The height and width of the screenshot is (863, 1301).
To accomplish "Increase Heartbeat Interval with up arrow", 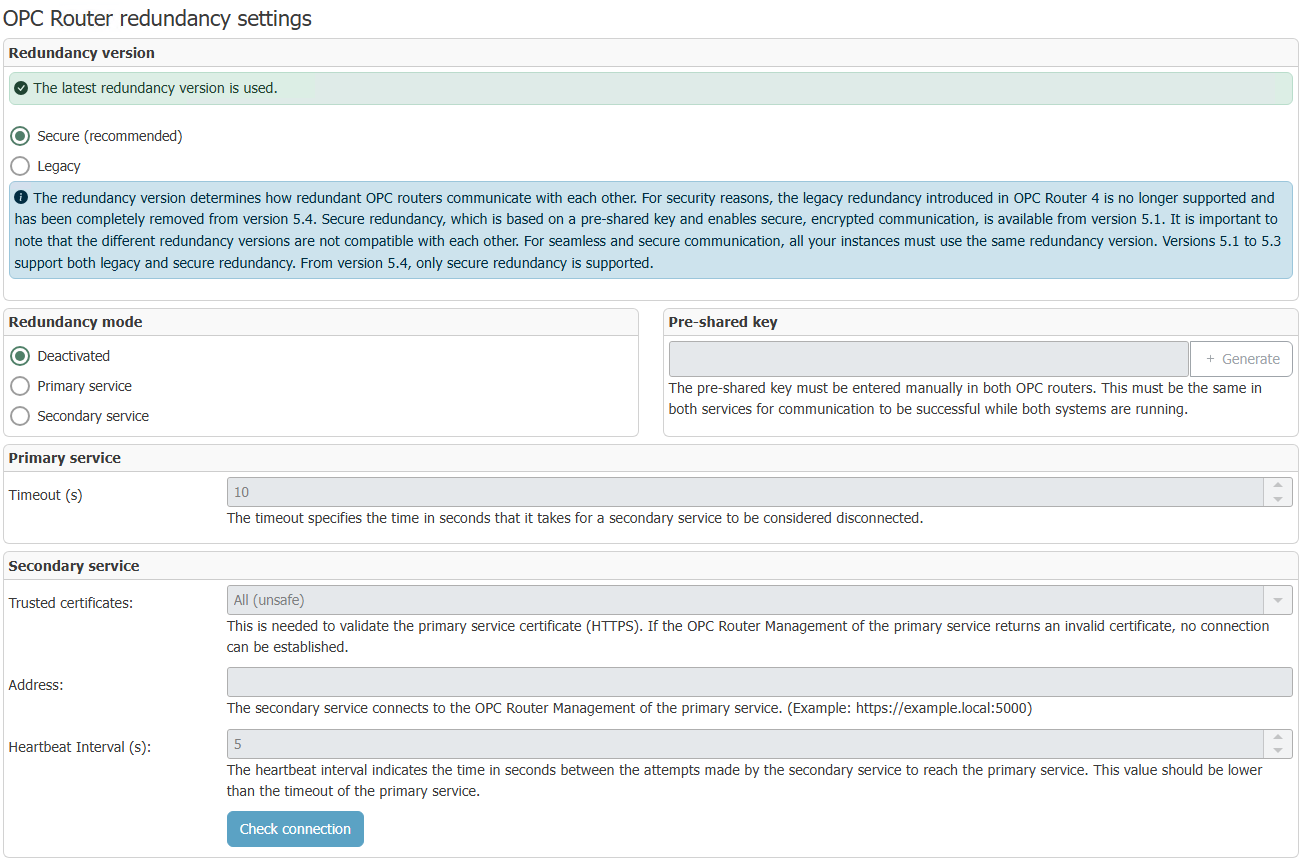I will (x=1278, y=737).
